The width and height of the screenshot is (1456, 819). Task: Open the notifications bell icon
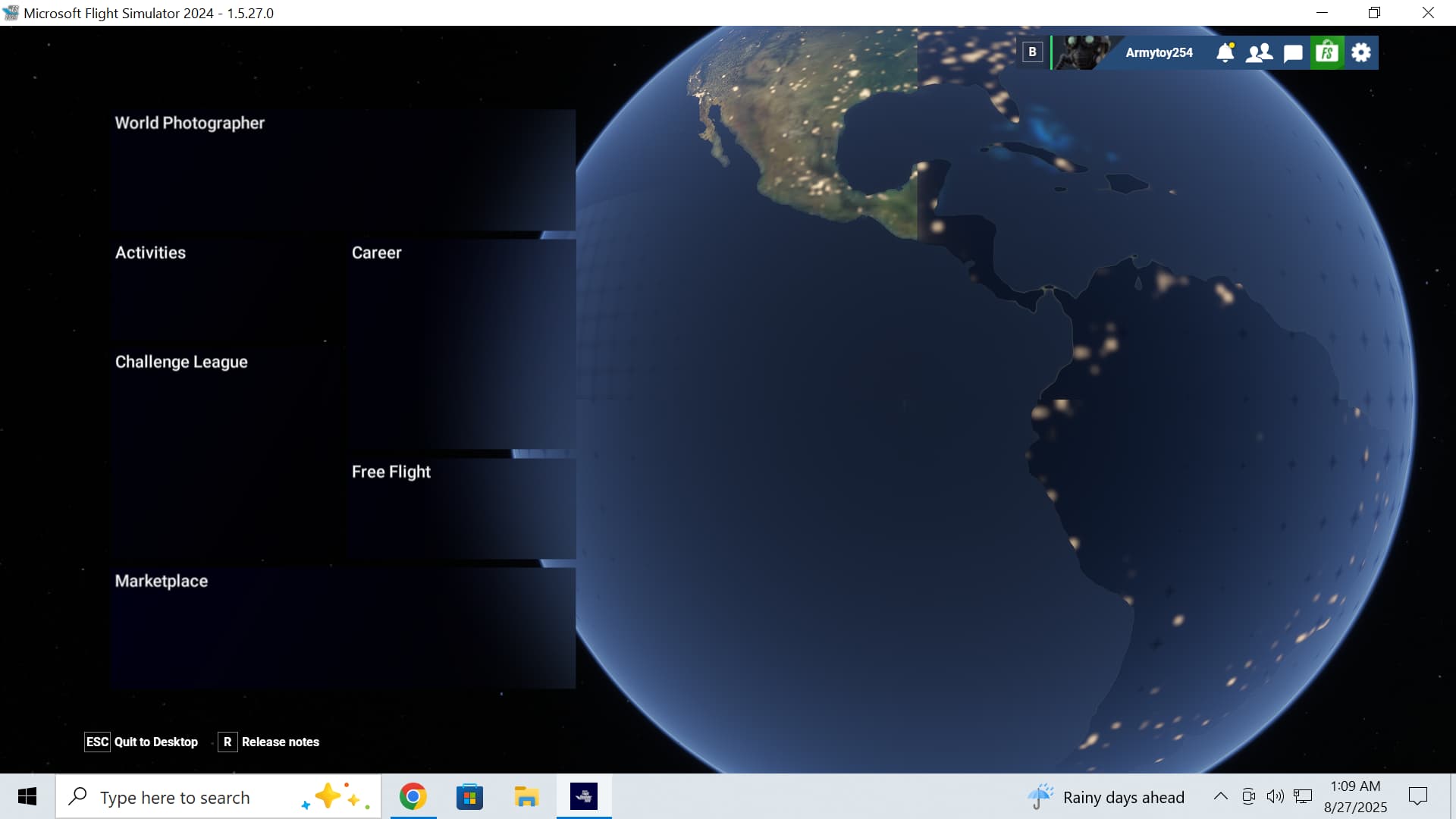coord(1225,52)
